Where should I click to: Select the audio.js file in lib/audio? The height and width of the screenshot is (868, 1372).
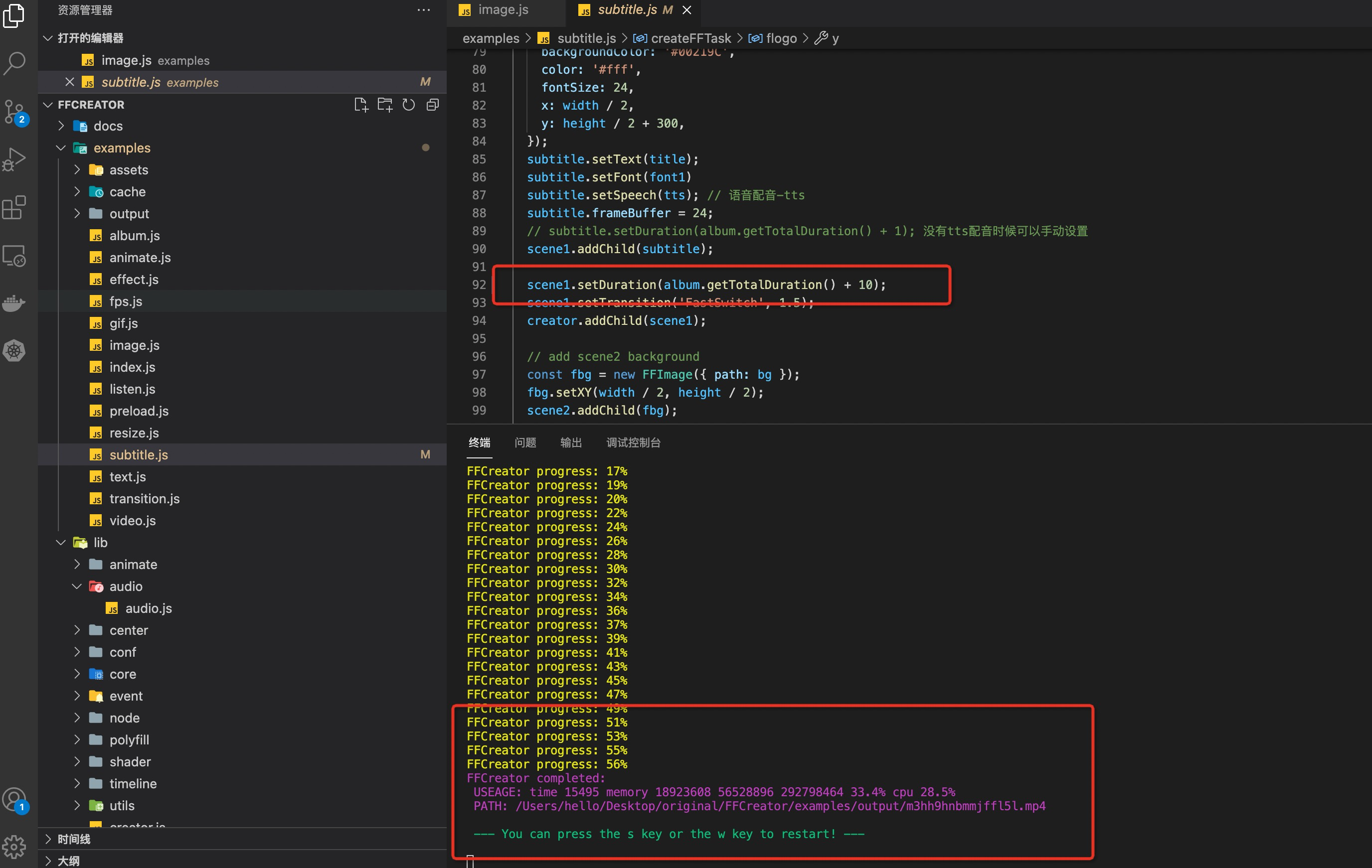click(148, 608)
